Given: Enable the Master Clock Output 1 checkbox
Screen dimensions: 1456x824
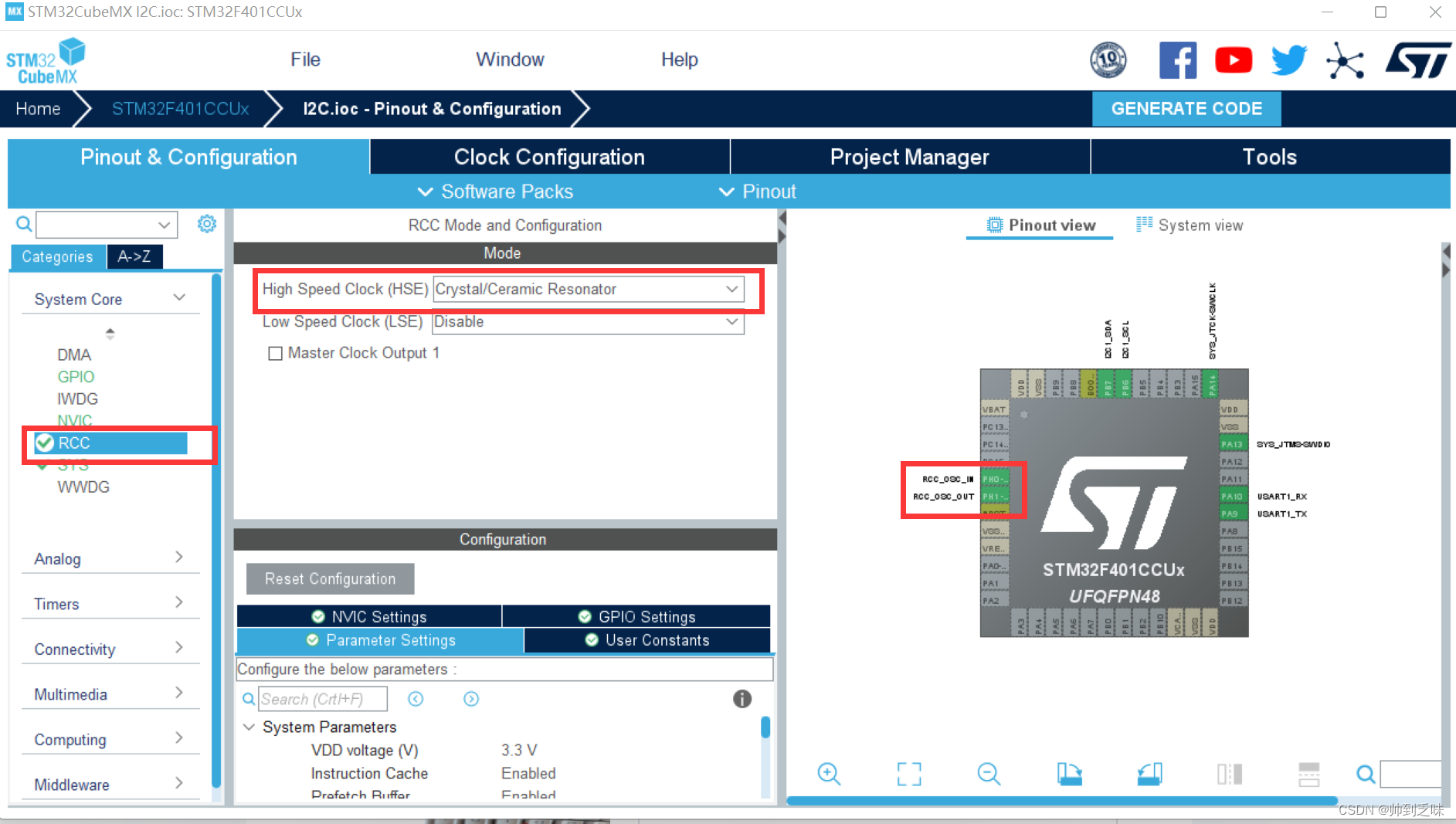Looking at the screenshot, I should tap(275, 353).
